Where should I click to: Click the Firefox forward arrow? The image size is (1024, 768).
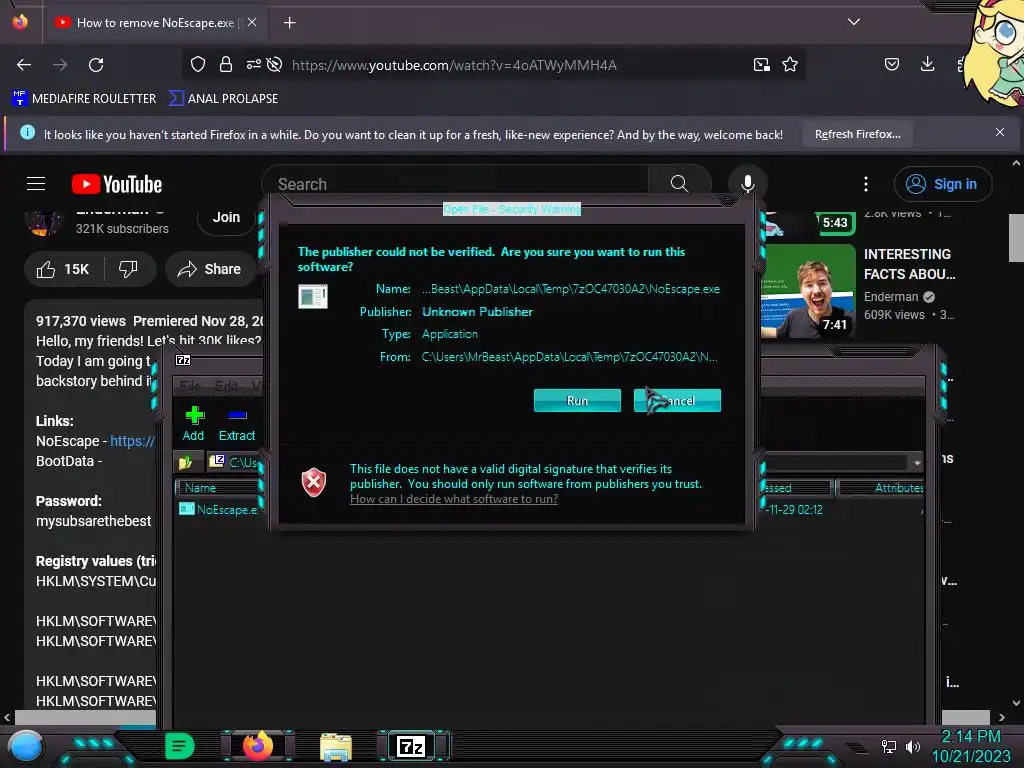(x=60, y=65)
